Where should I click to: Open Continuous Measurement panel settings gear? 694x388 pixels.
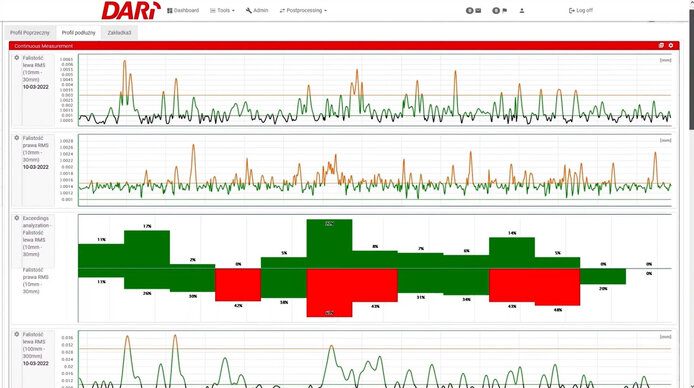pyautogui.click(x=671, y=46)
